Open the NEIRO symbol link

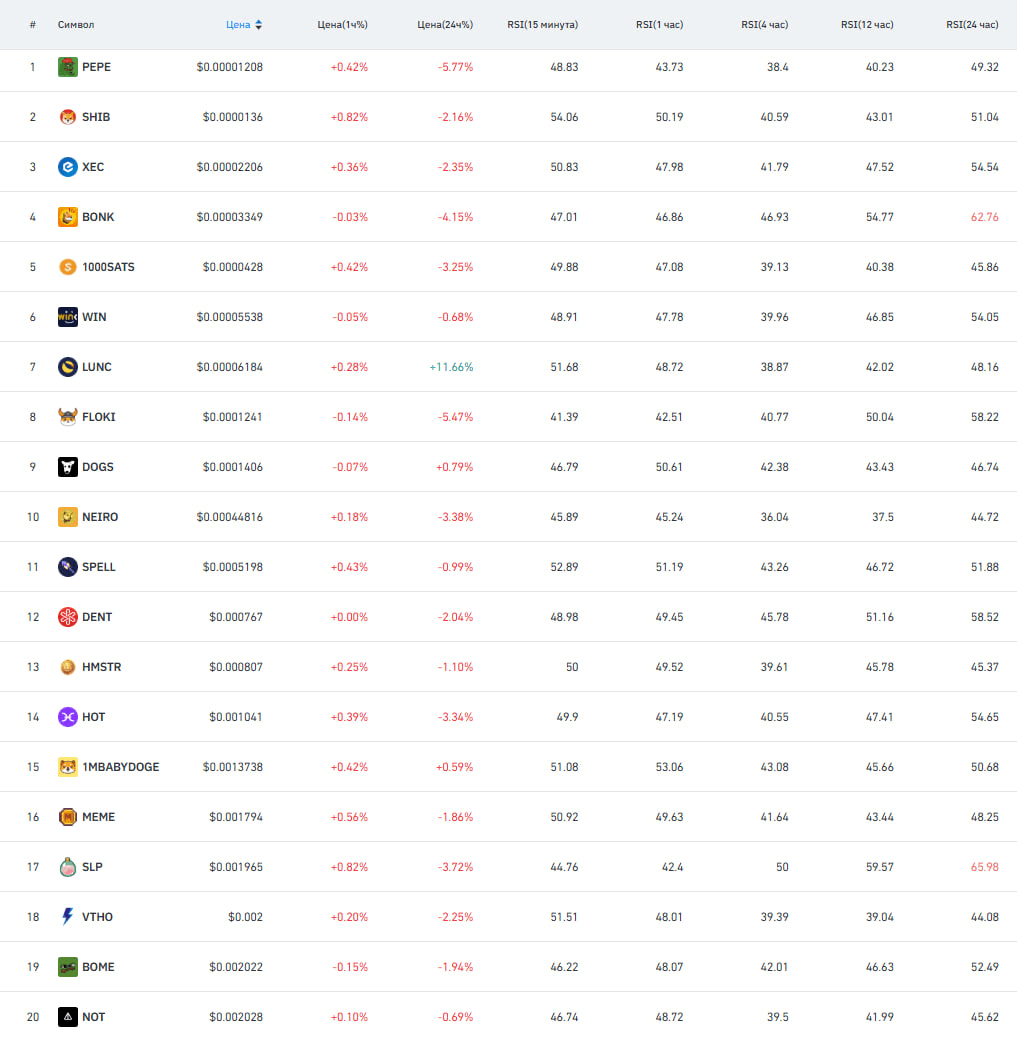100,517
